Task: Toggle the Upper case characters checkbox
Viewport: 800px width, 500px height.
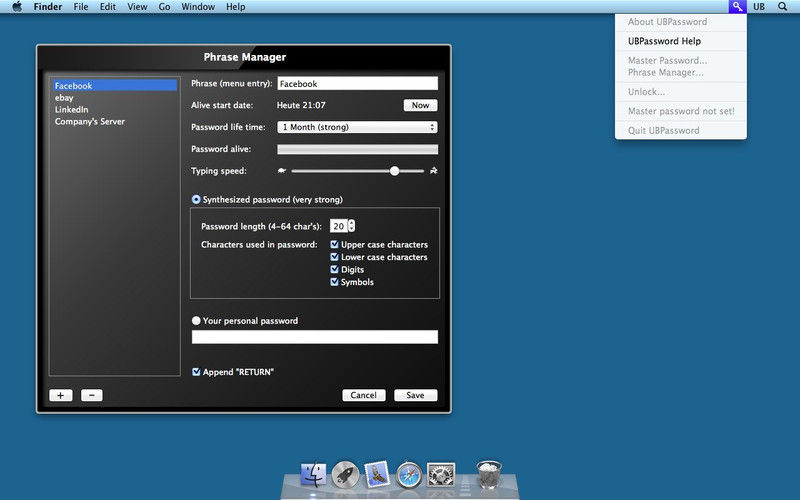Action: pyautogui.click(x=335, y=245)
